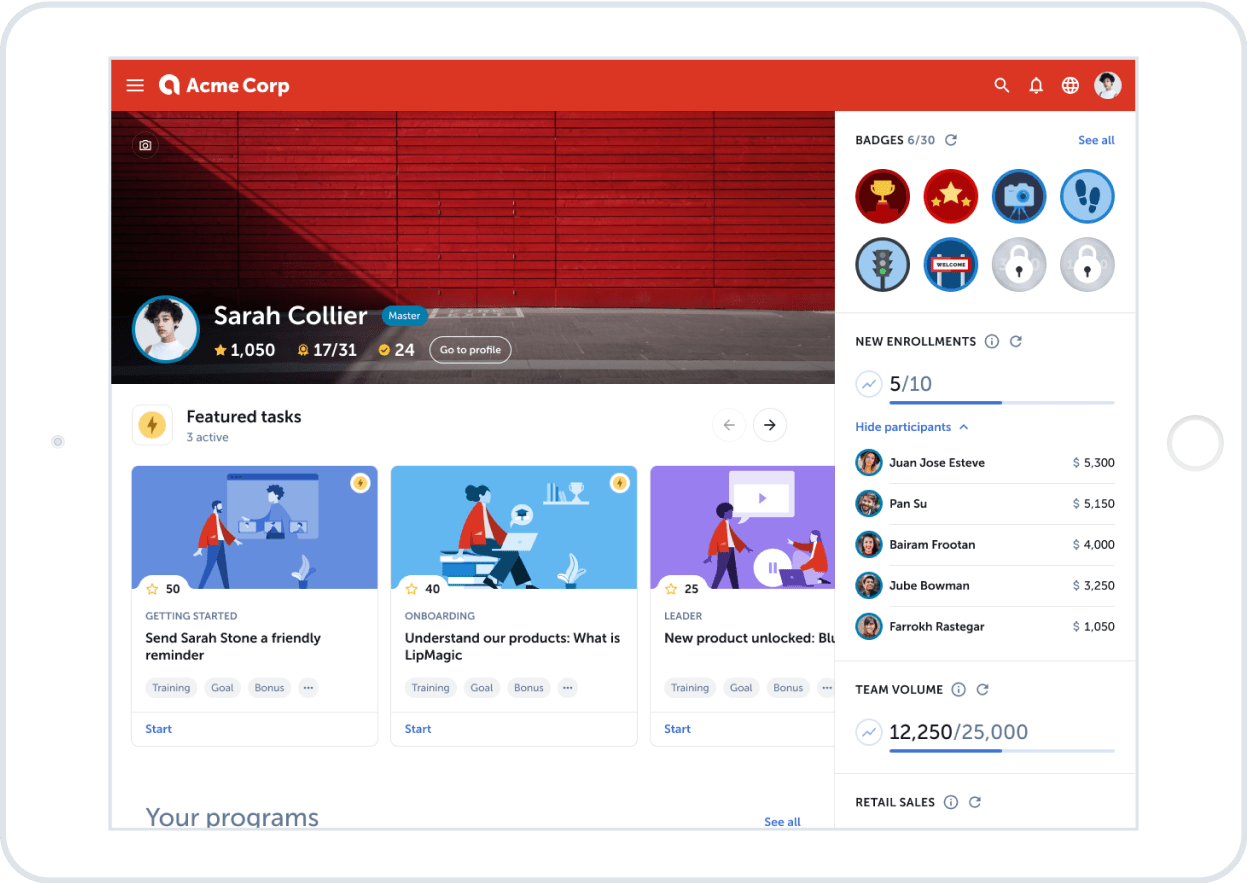Expand more tags on Getting Started card

coord(308,688)
